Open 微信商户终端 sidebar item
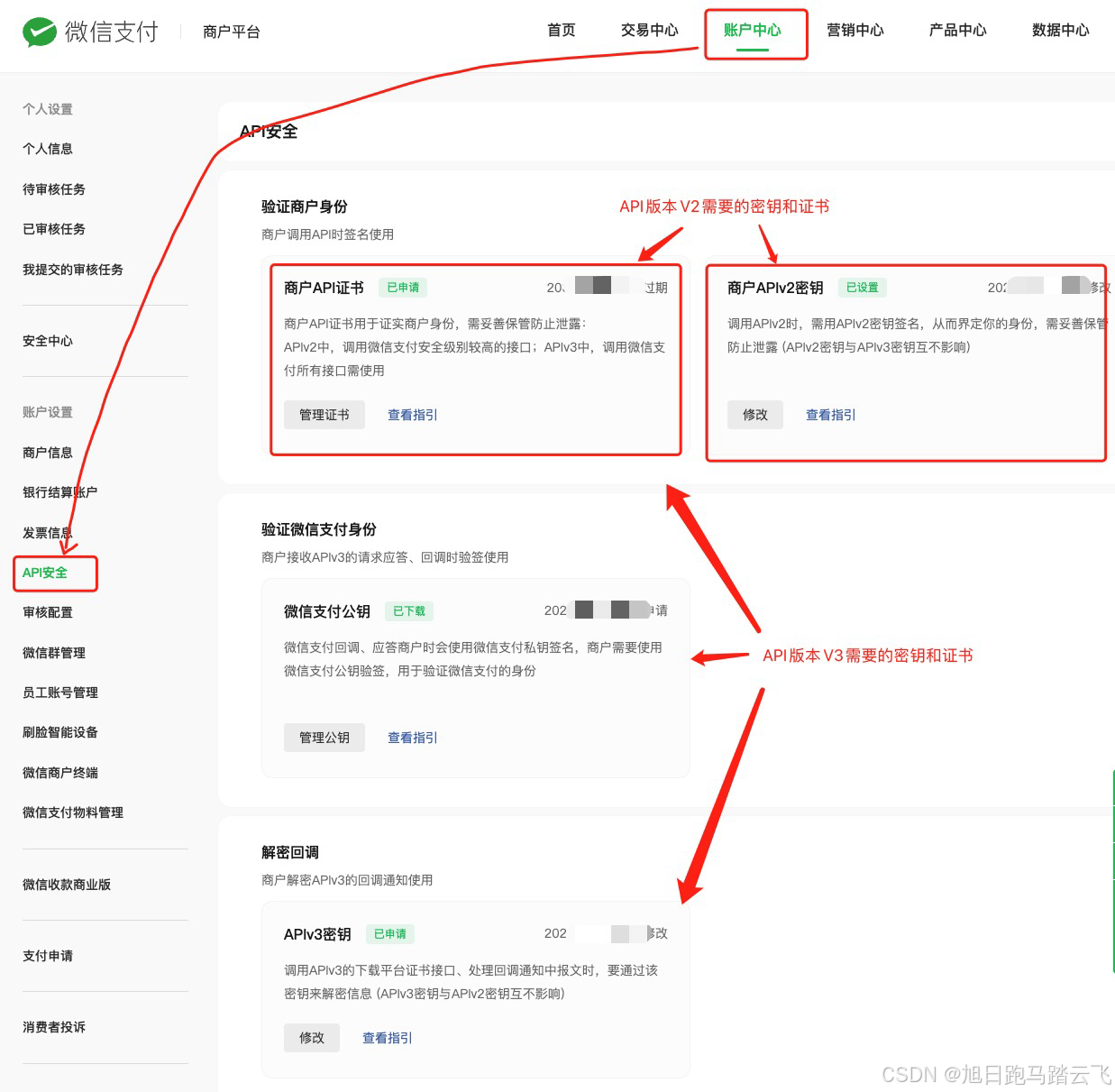This screenshot has width=1115, height=1092. pyautogui.click(x=60, y=773)
